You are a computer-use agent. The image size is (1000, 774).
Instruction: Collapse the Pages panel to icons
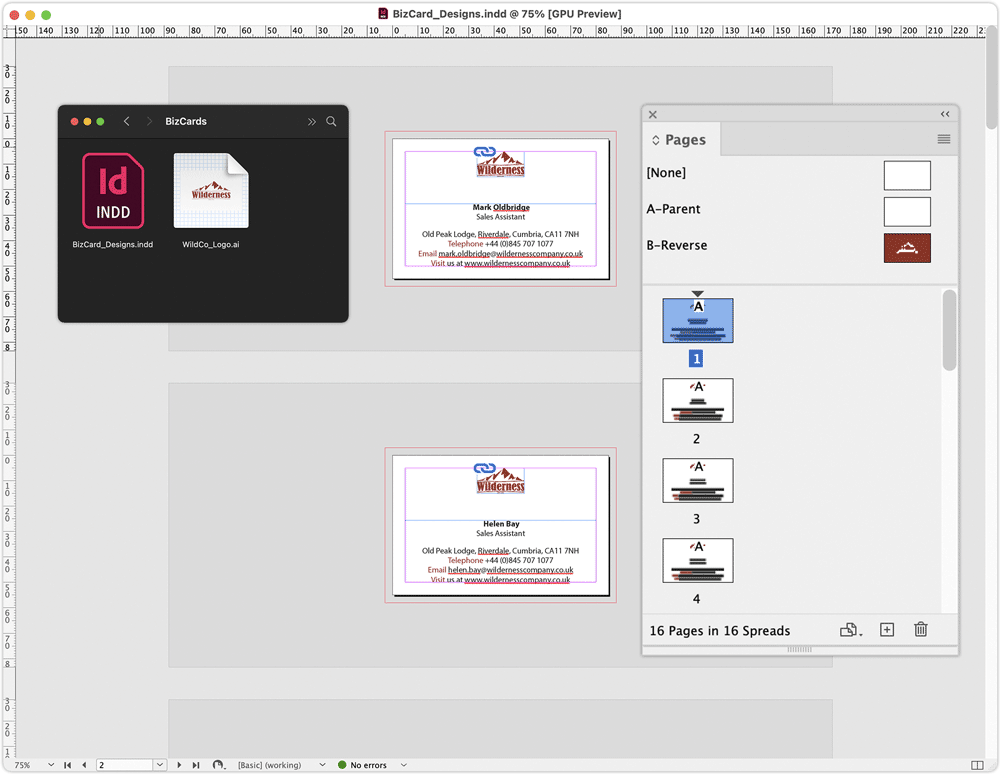click(945, 114)
